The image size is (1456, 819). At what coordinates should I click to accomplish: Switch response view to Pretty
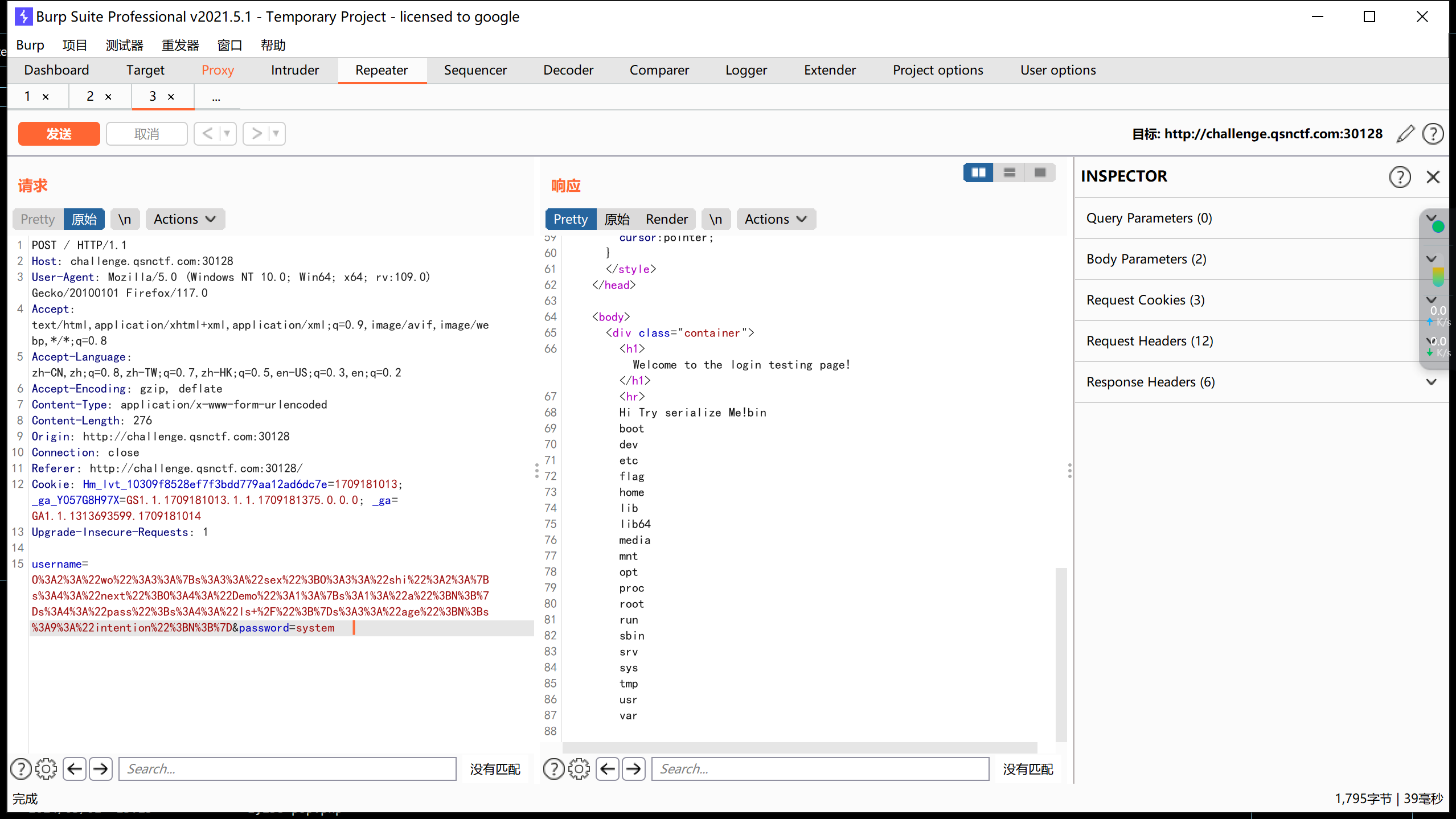click(x=571, y=219)
